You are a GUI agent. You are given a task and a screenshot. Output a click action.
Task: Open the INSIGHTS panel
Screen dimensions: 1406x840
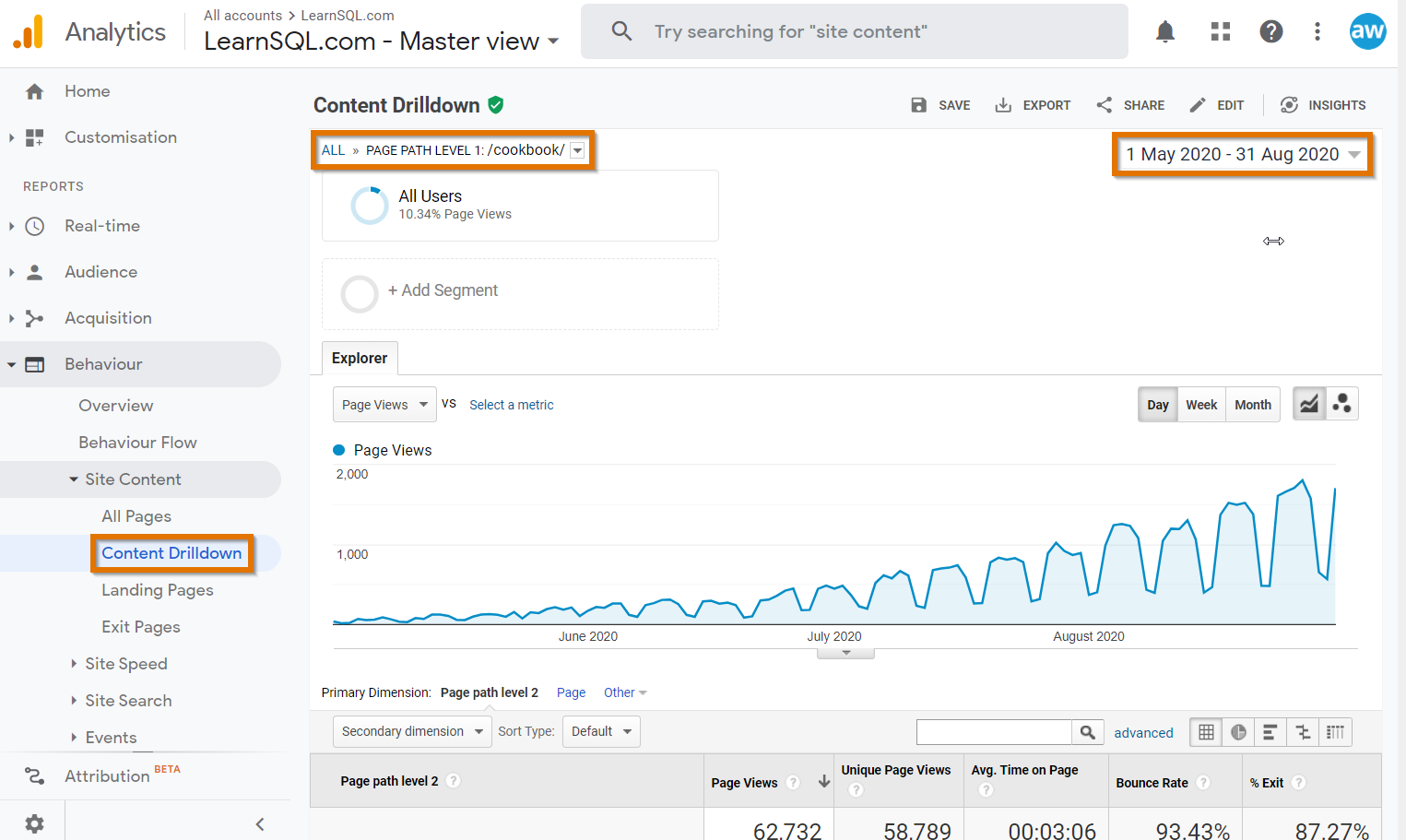(1323, 105)
